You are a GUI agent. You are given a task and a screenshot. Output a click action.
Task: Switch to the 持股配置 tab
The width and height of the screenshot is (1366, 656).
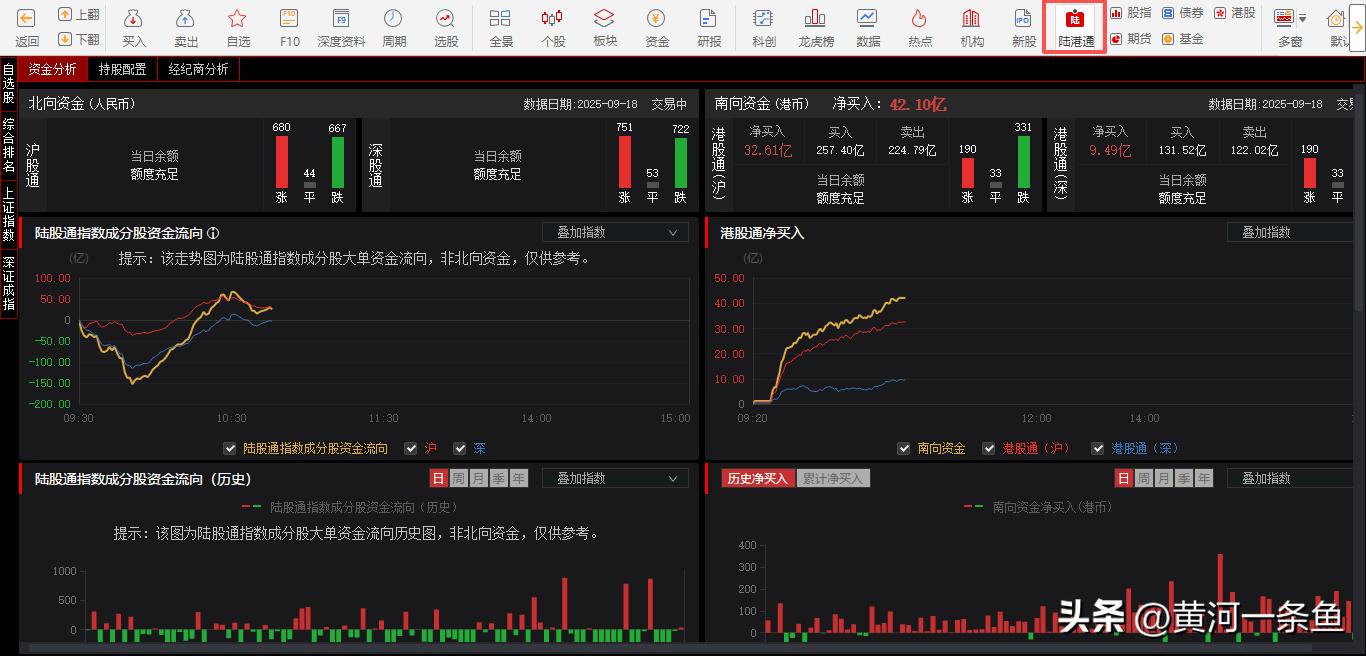click(x=122, y=70)
